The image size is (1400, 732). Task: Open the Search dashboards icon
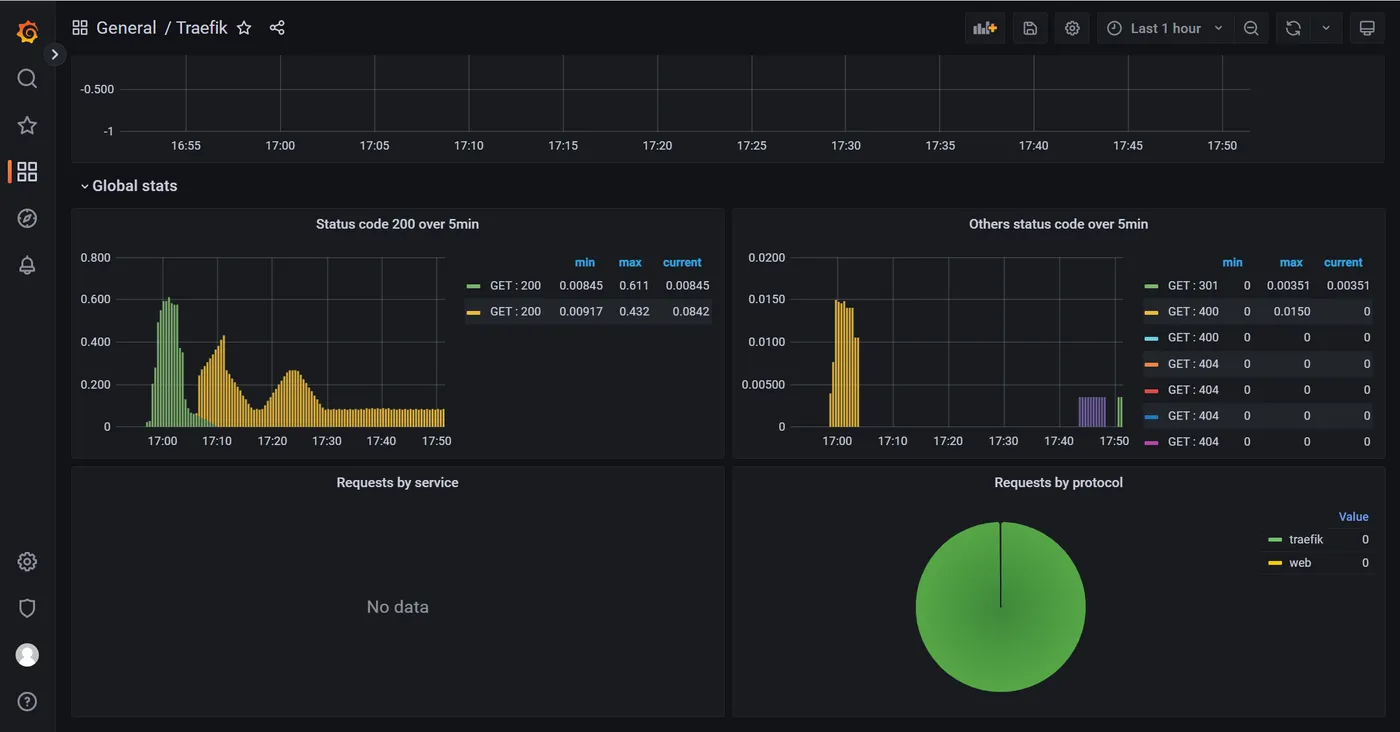point(27,79)
